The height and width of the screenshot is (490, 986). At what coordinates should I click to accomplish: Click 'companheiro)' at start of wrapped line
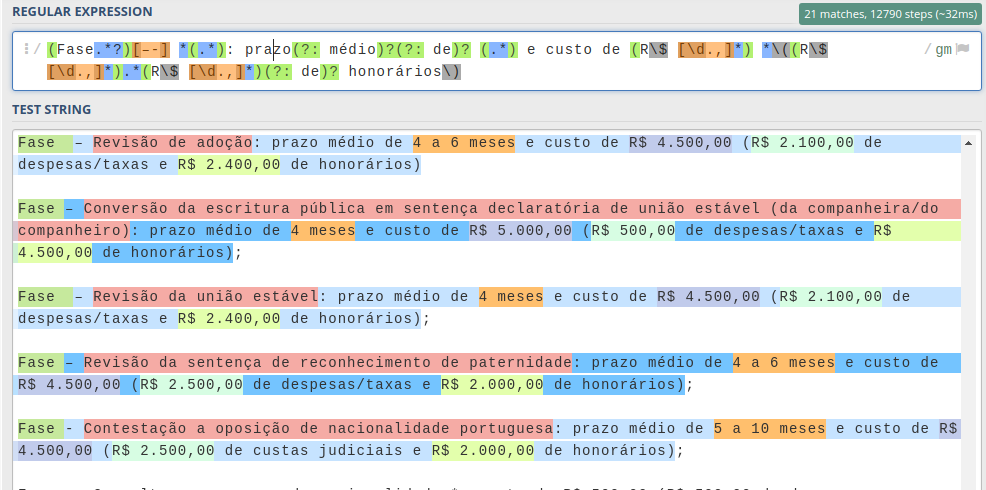pos(74,230)
